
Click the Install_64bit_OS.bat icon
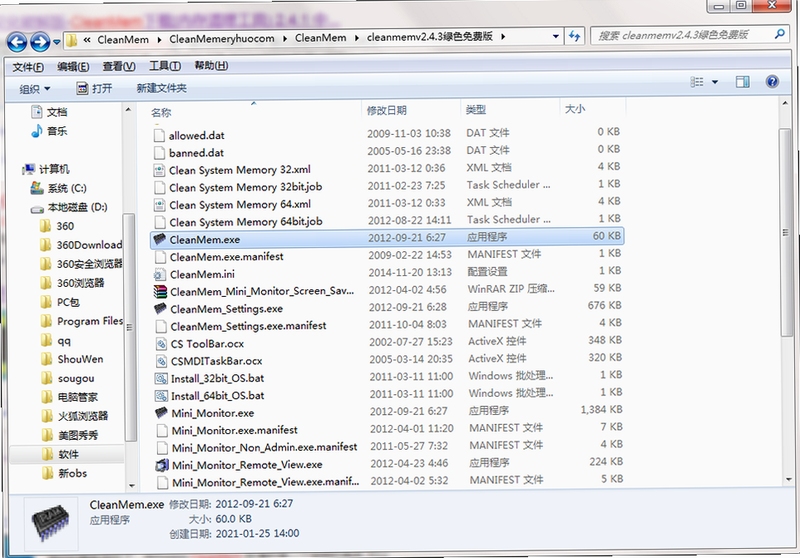(x=161, y=396)
